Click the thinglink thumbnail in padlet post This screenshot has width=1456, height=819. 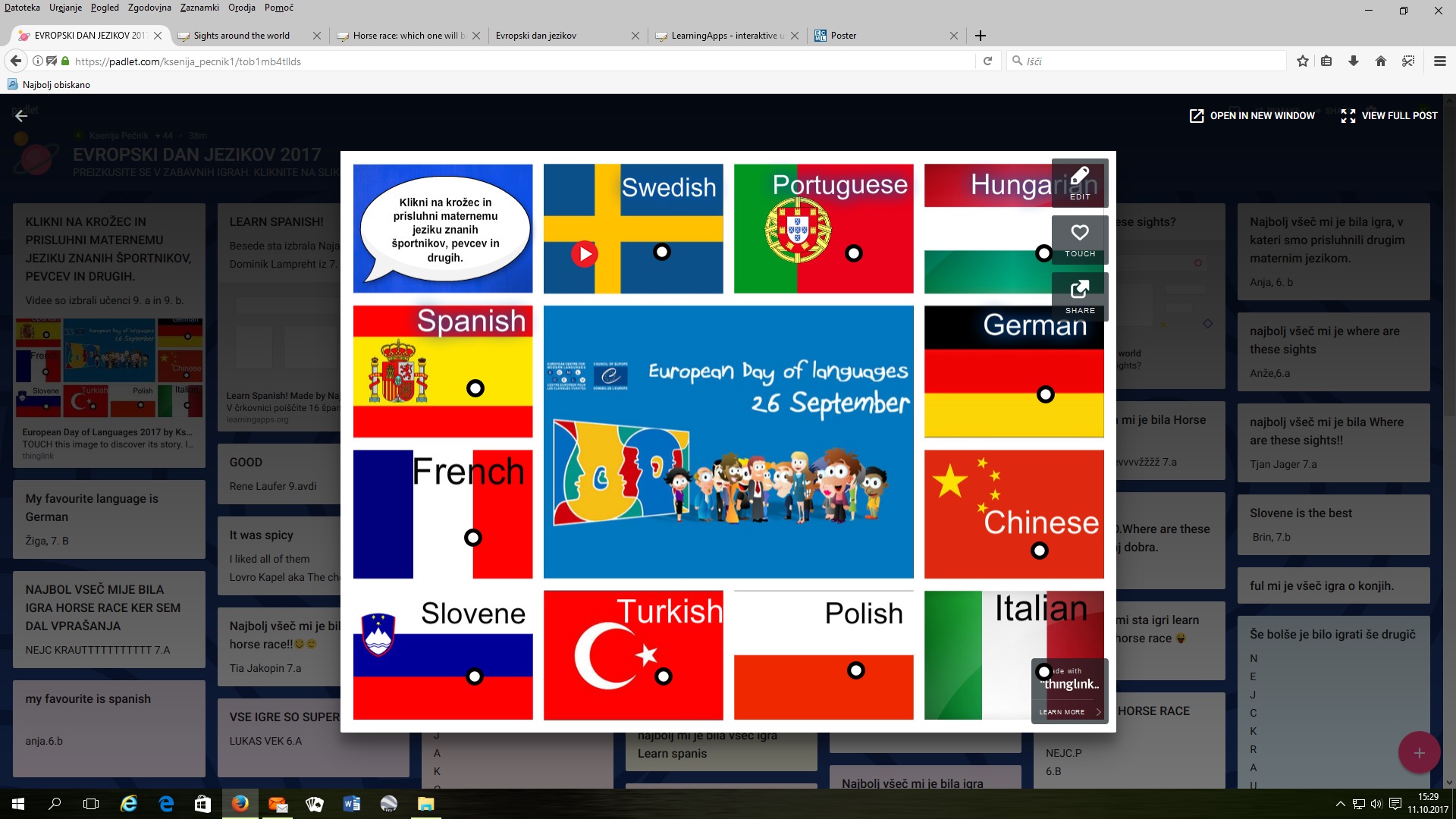tap(109, 369)
